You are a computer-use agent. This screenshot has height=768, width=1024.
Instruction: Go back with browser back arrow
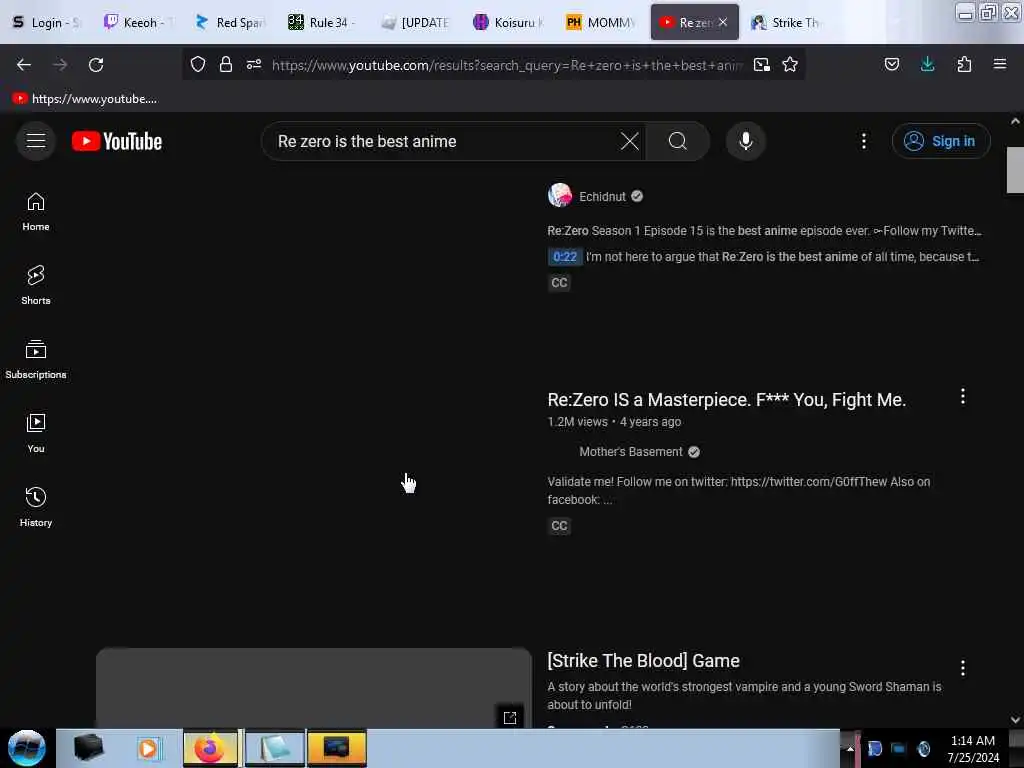[x=24, y=65]
